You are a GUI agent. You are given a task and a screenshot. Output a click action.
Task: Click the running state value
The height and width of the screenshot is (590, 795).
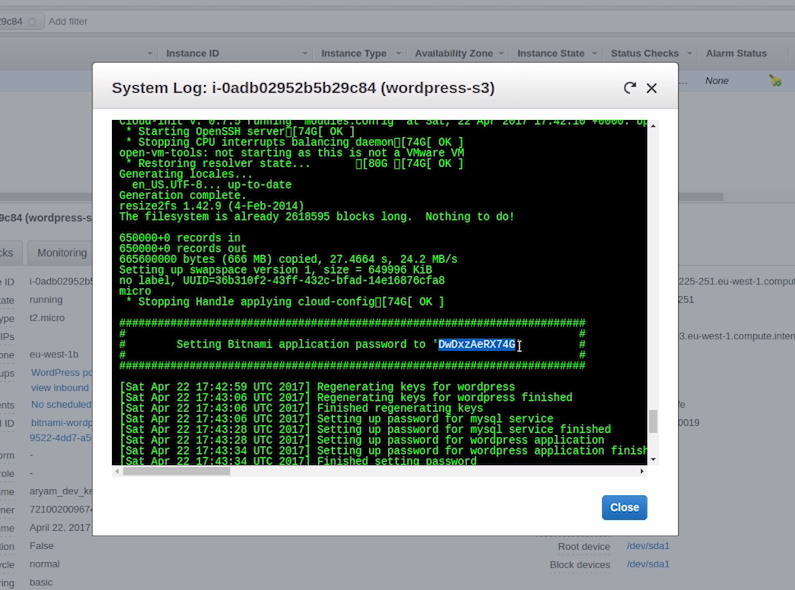(46, 300)
